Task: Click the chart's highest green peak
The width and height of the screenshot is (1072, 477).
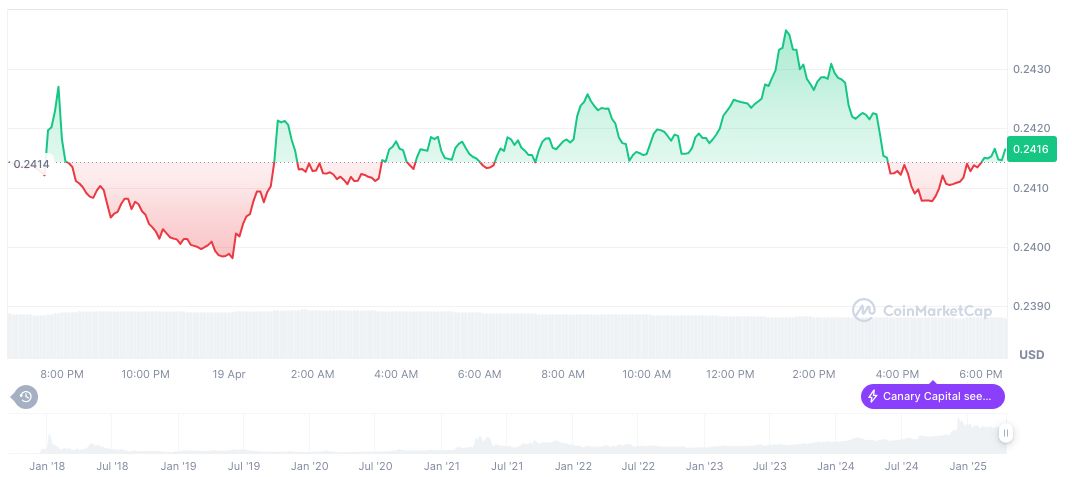Action: pos(786,31)
